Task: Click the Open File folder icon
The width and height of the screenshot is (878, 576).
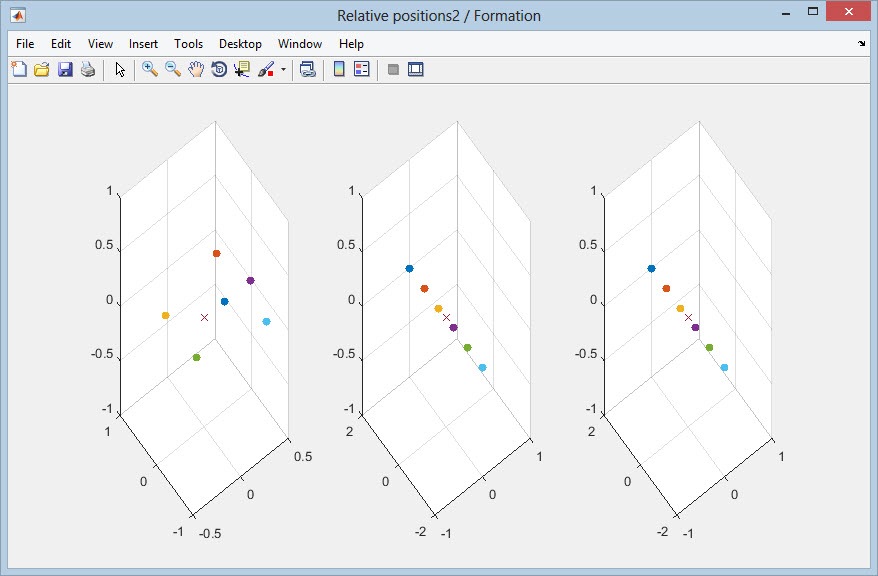Action: click(x=41, y=69)
